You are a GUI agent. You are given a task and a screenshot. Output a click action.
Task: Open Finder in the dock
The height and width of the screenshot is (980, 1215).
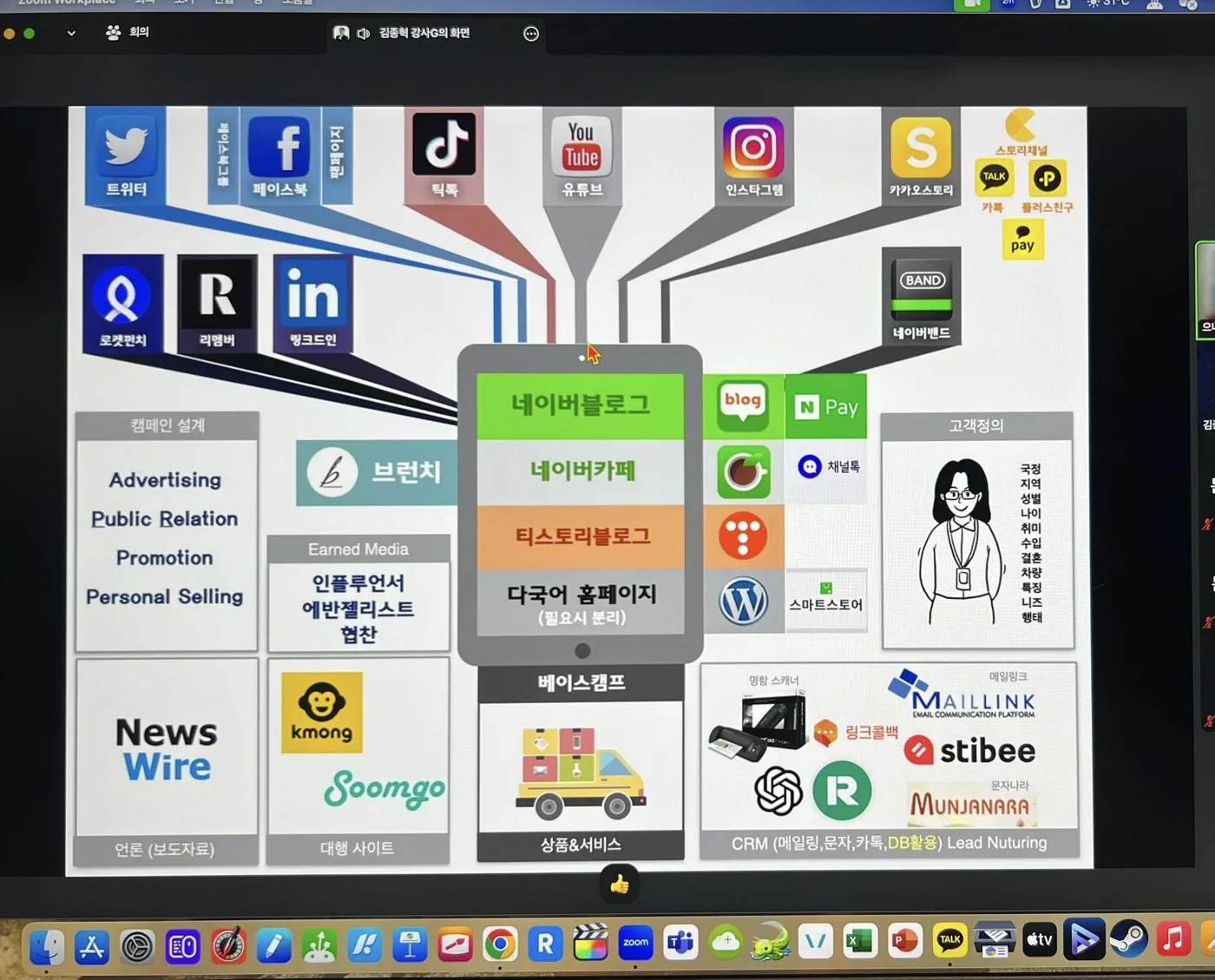point(47,947)
